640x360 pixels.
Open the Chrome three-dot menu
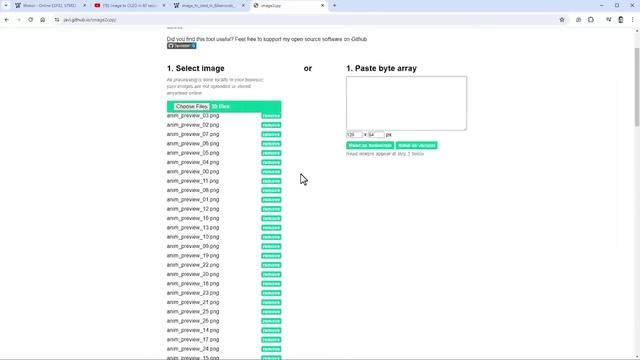tap(632, 20)
